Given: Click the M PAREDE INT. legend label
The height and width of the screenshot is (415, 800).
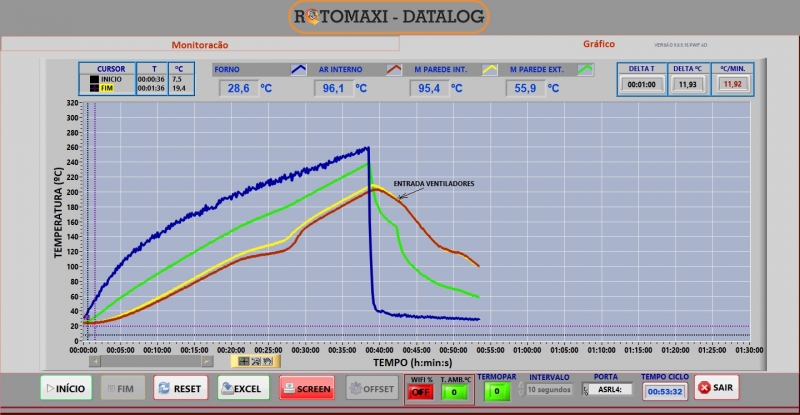Looking at the screenshot, I should [440, 69].
